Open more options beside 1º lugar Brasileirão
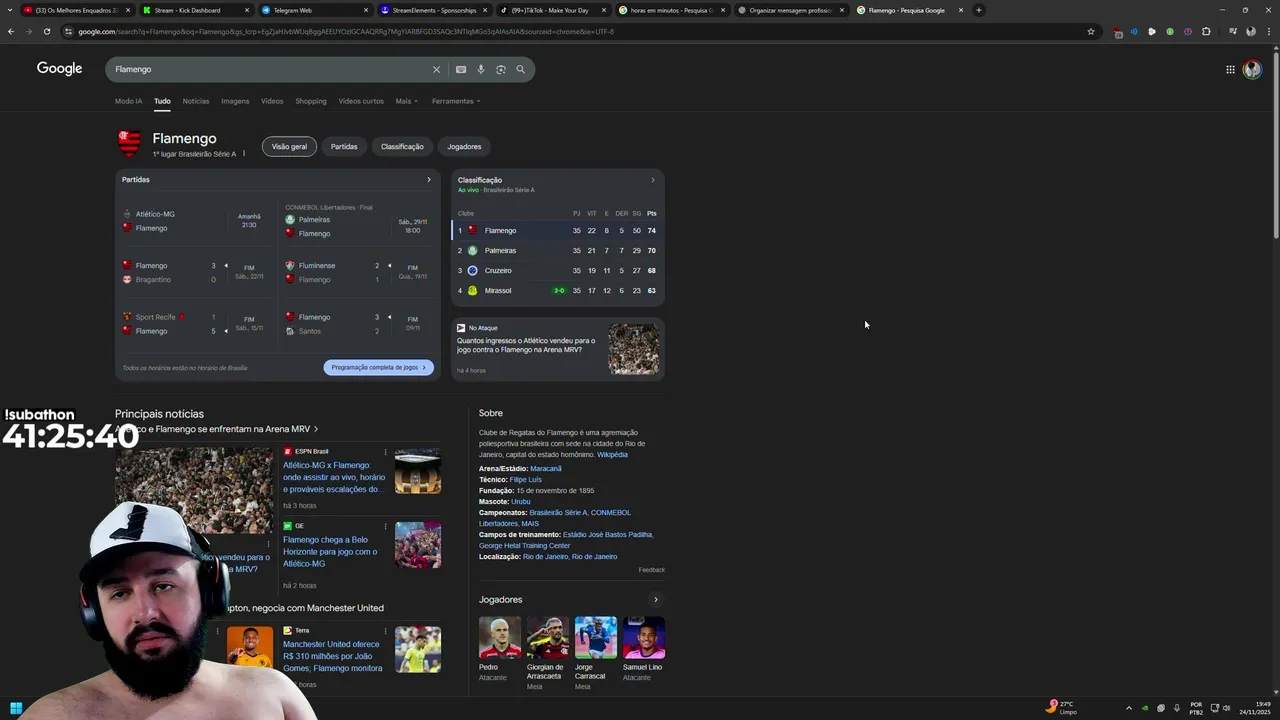Image resolution: width=1280 pixels, height=720 pixels. click(x=244, y=154)
